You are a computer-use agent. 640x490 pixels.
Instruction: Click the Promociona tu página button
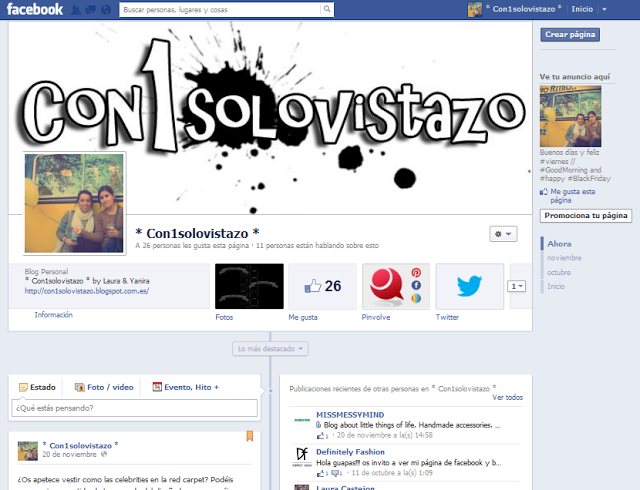click(586, 216)
